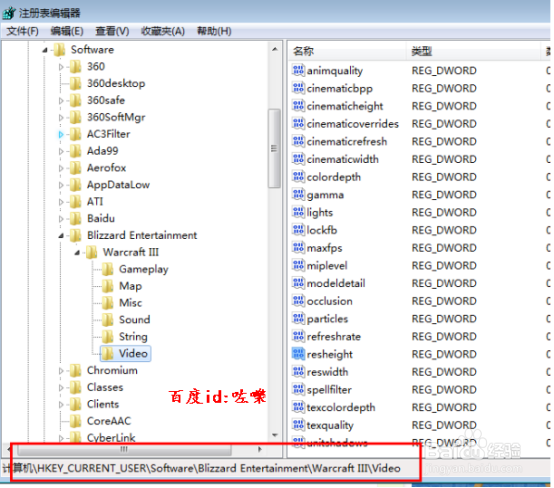Click the reswidth value icon
Viewport: 554px width, 488px height.
298,371
